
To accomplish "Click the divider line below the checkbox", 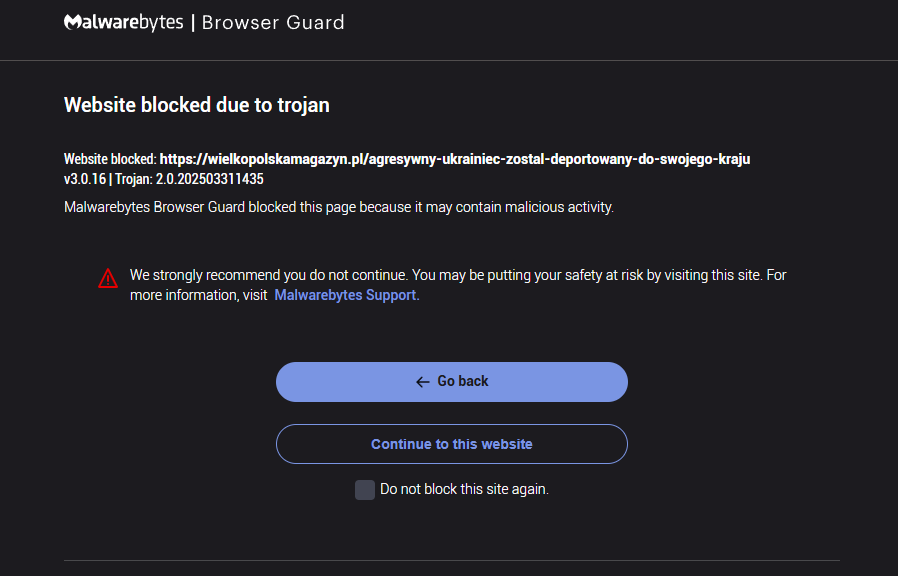I will pos(451,560).
